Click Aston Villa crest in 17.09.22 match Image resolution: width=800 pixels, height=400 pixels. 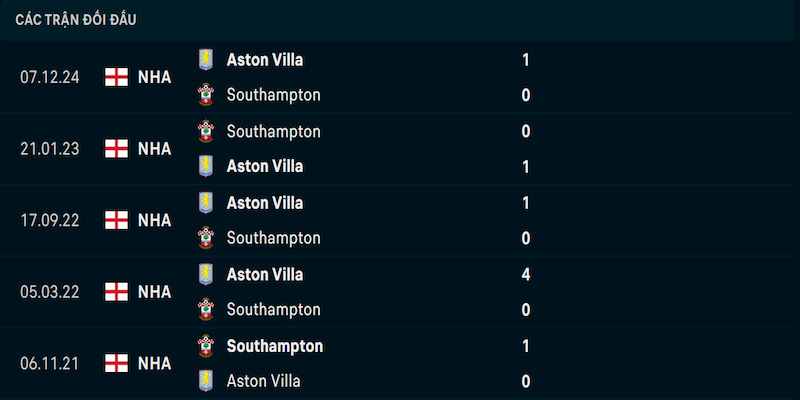(x=206, y=203)
